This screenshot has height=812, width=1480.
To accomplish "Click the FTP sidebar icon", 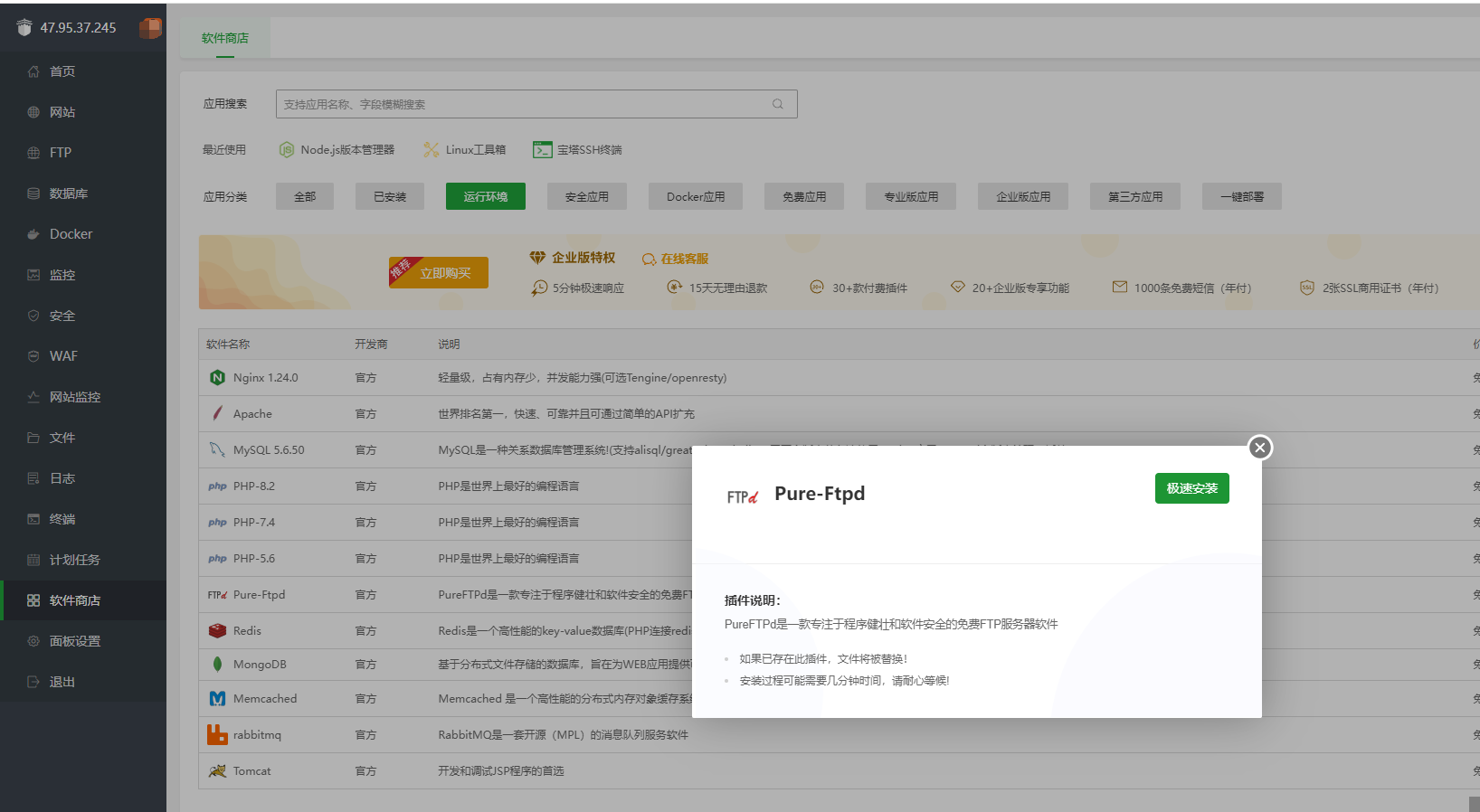I will tap(33, 153).
